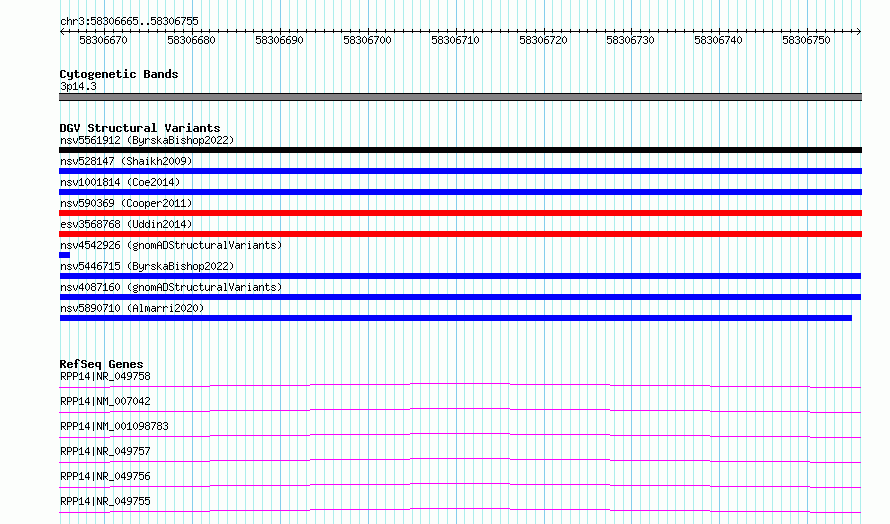
Task: Click the magenta line under RPP14|NR_049758
Action: [x=460, y=386]
